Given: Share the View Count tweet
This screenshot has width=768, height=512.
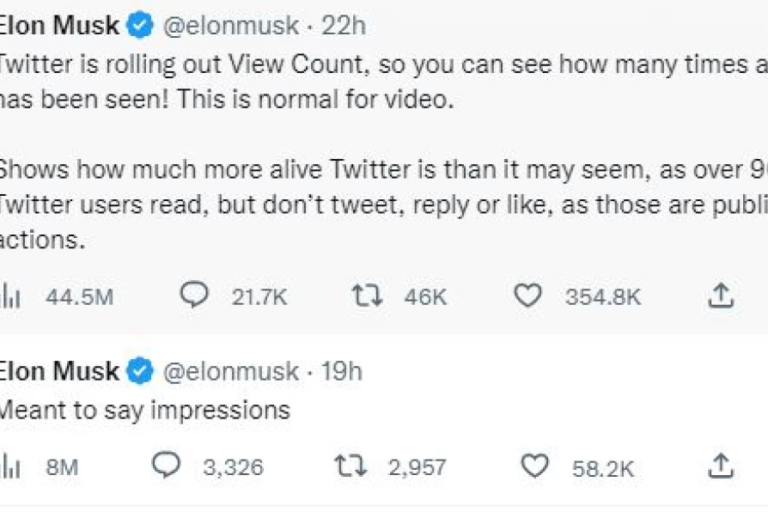Looking at the screenshot, I should point(721,295).
